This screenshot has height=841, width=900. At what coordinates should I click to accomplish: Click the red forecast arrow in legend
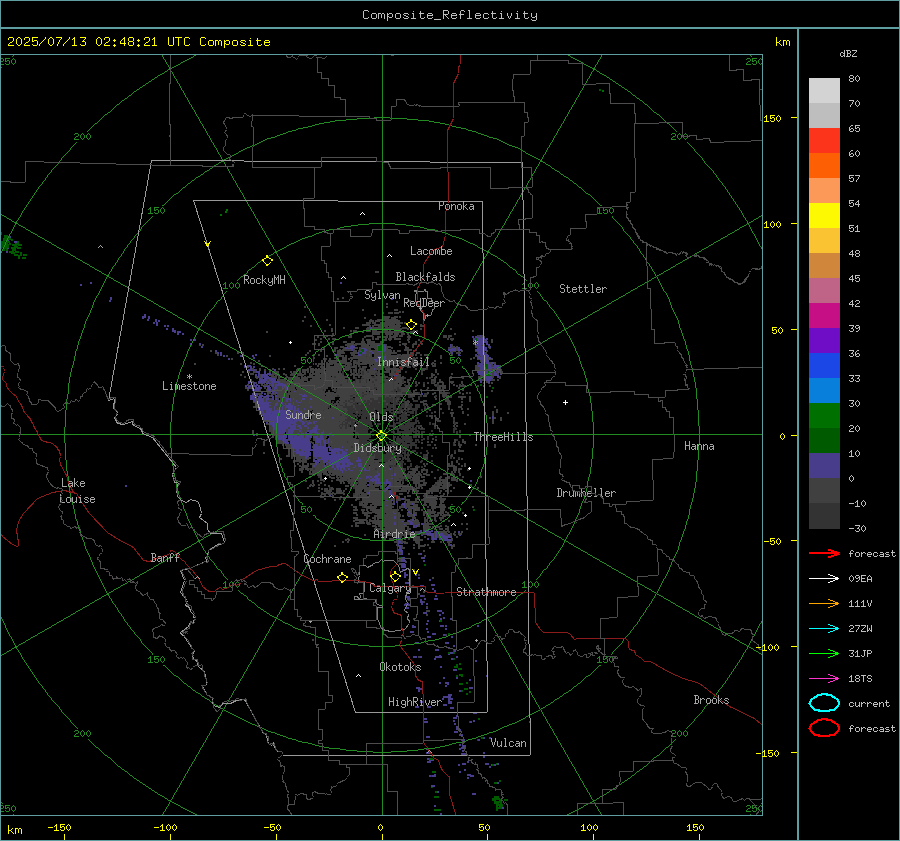[824, 553]
